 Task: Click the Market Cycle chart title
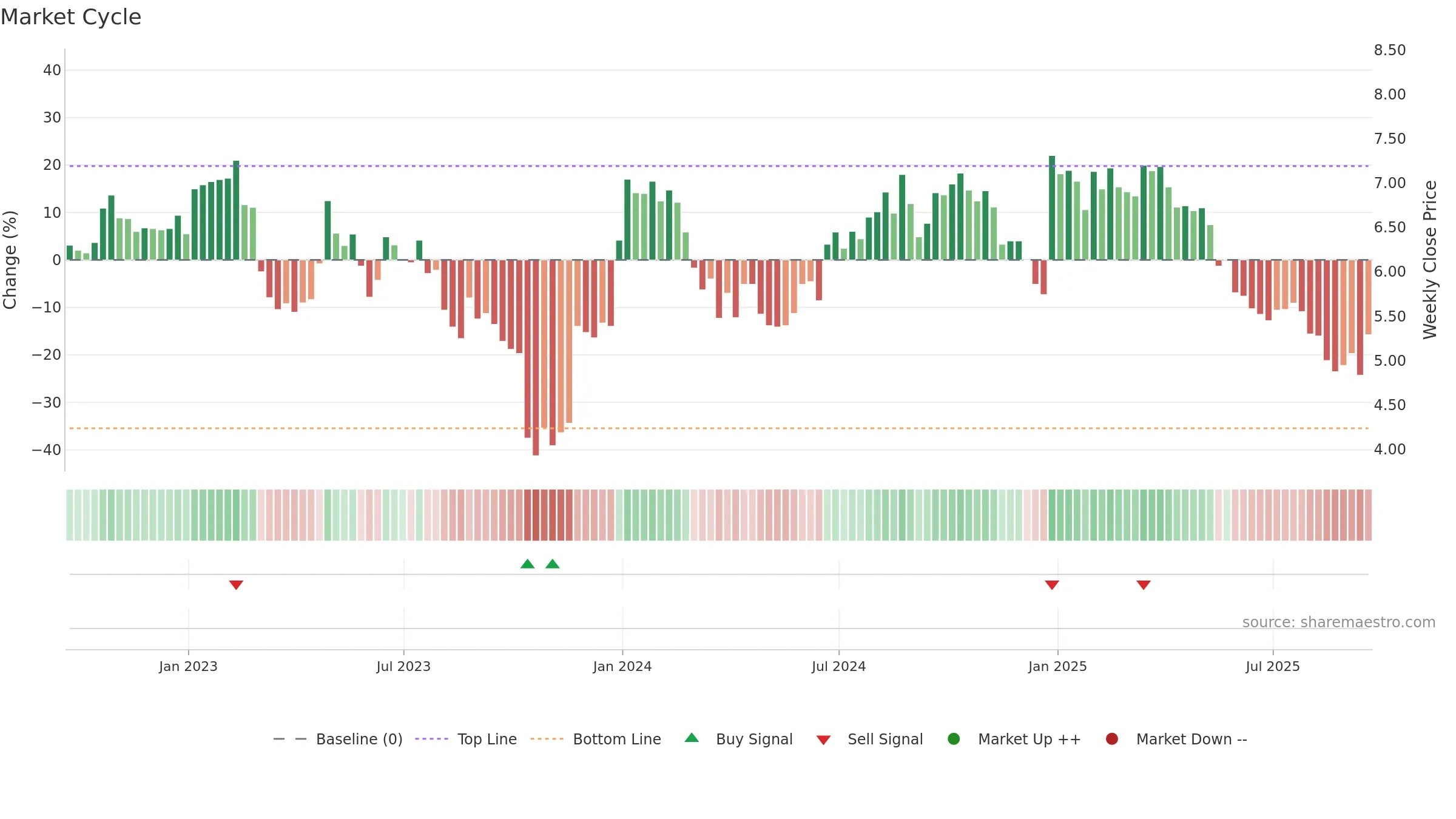pyautogui.click(x=71, y=17)
